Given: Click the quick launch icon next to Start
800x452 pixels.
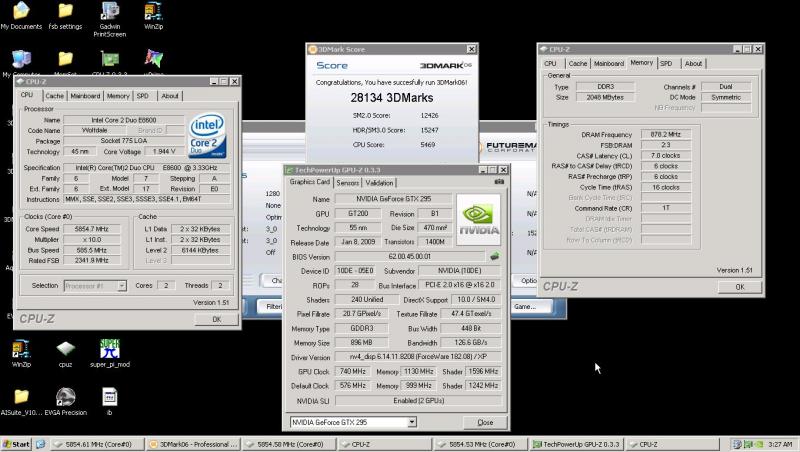Looking at the screenshot, I should coord(40,444).
